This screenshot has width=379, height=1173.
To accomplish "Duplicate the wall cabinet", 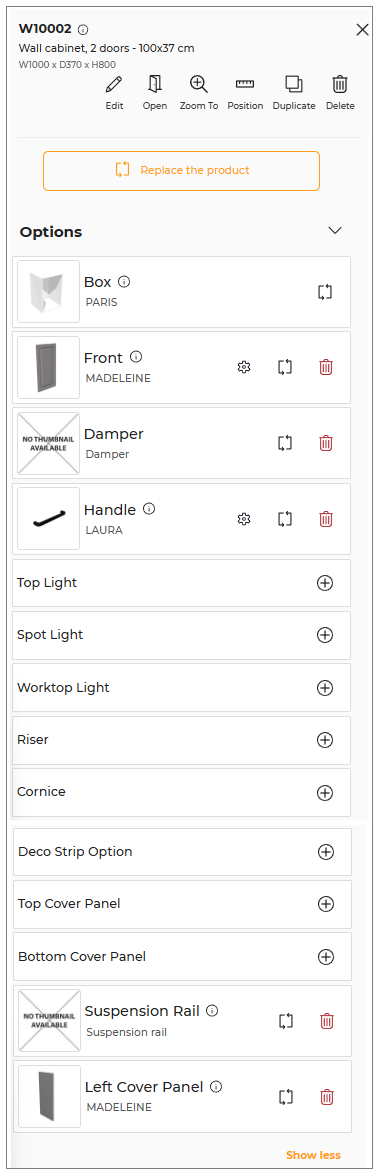I will tap(294, 84).
